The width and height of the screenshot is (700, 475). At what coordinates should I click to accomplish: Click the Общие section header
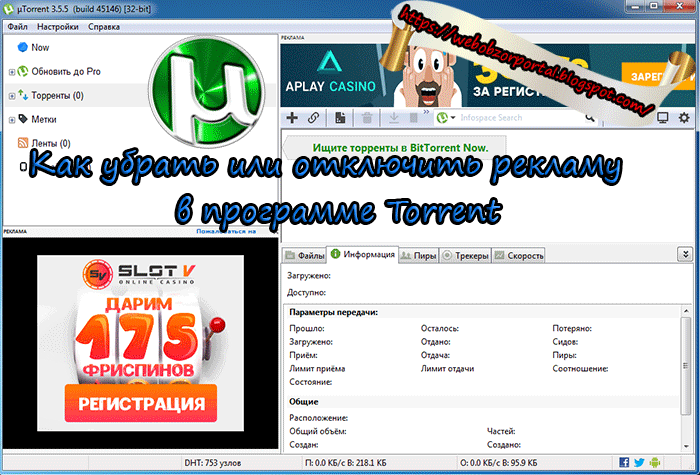coord(304,401)
